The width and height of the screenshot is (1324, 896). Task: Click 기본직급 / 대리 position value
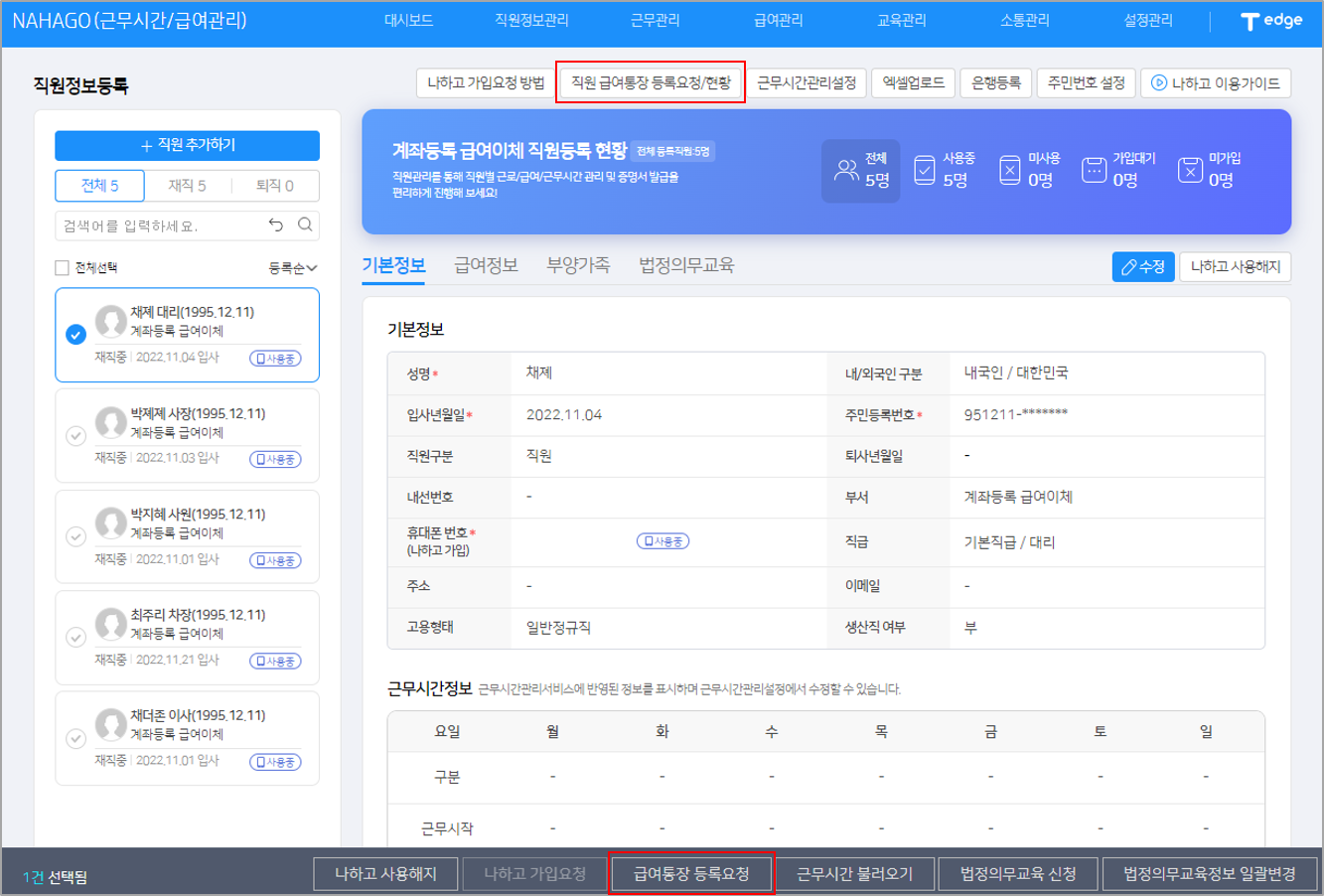(x=1009, y=542)
